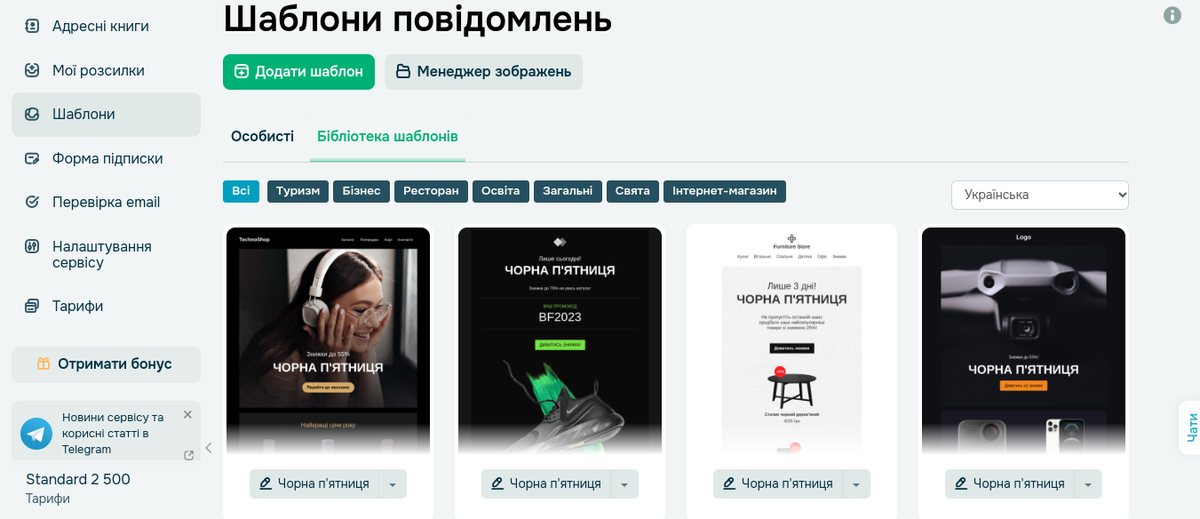Screen dimensions: 1200x519
Task: Open the Telegram external link icon
Action: (189, 455)
